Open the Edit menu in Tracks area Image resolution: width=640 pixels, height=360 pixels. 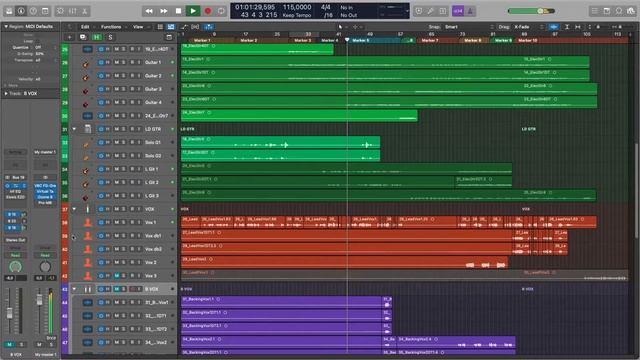point(85,27)
